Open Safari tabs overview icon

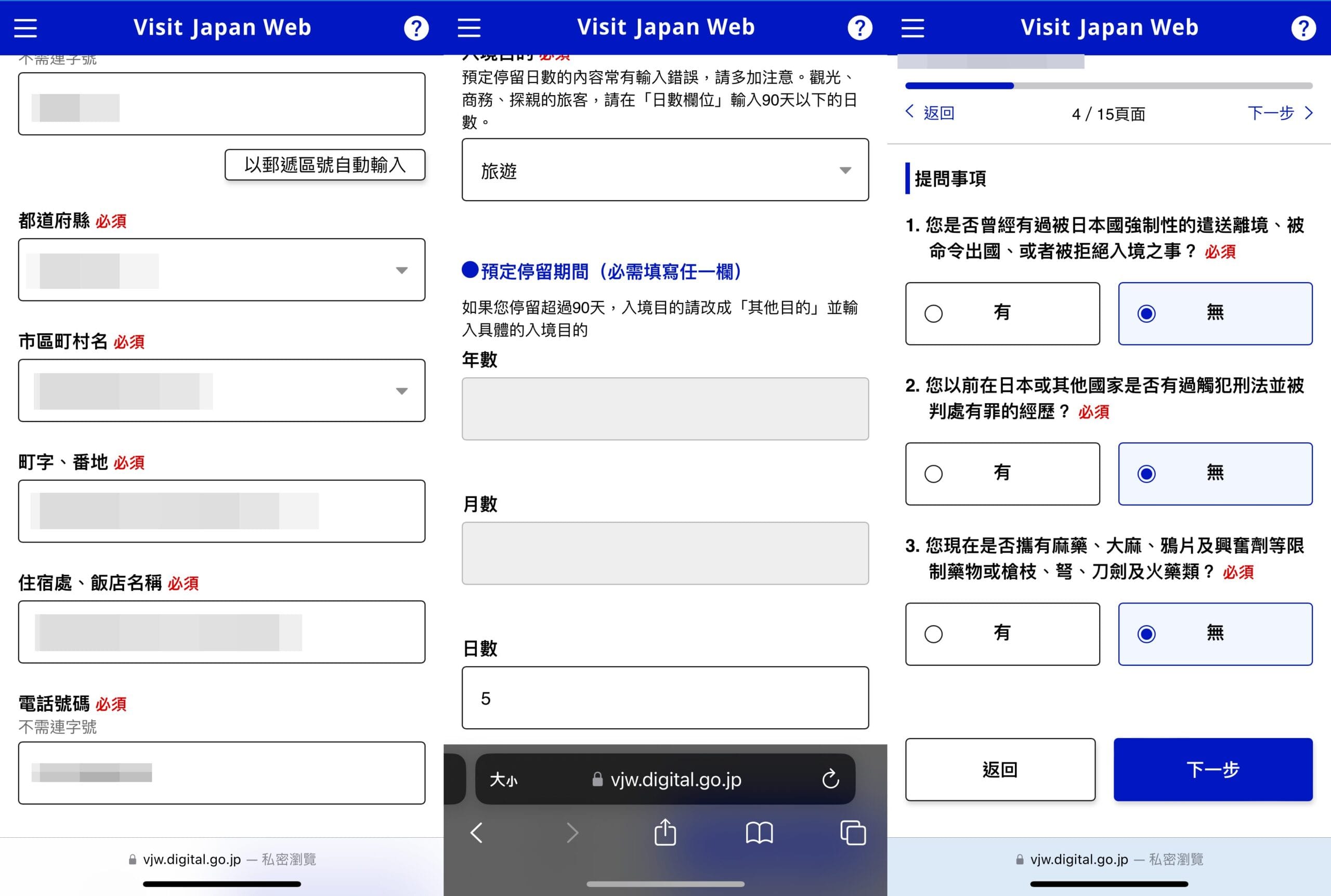(853, 833)
